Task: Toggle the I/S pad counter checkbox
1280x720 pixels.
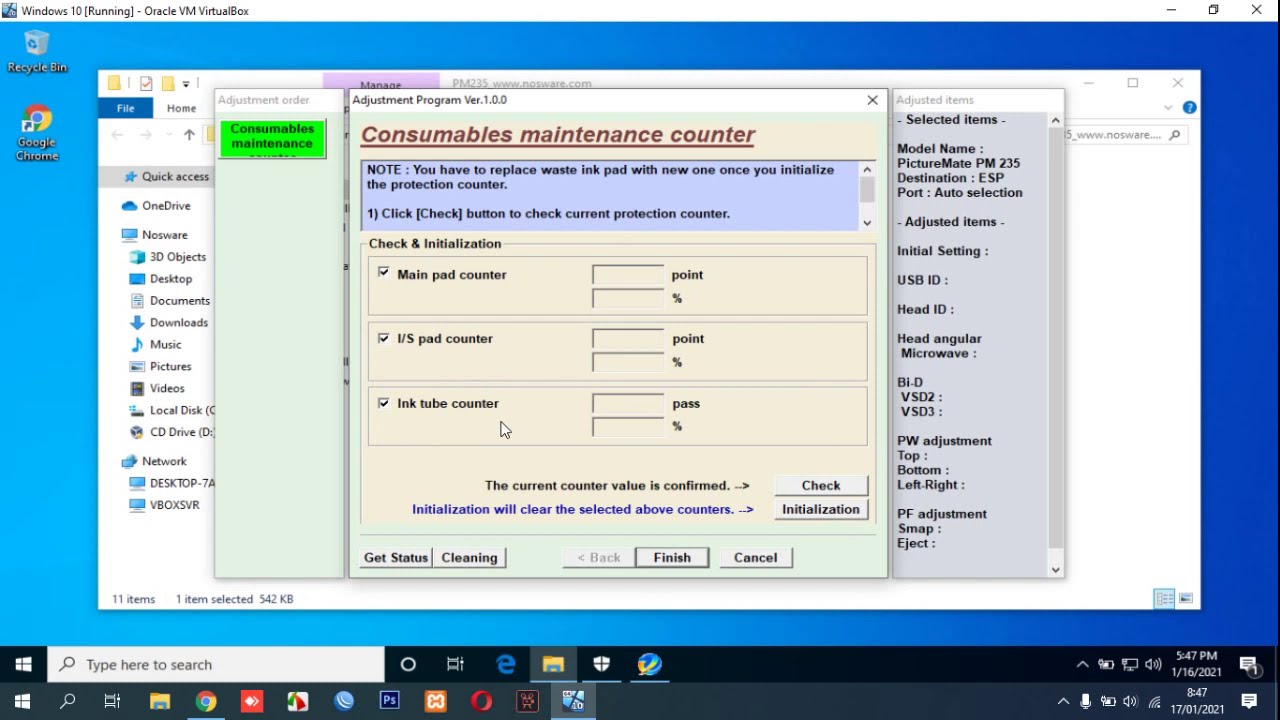Action: 384,338
